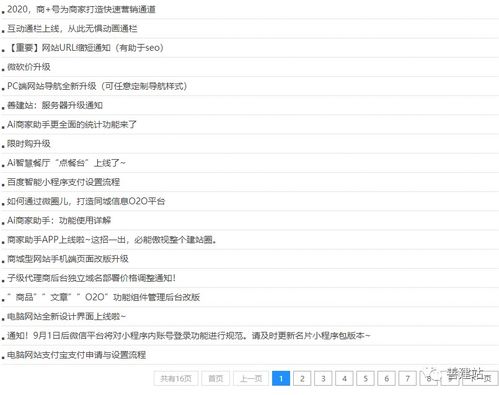This screenshot has width=499, height=395.
Task: Open '子级代理商后台独立域名部署价格调整通知' article
Action: (x=91, y=278)
